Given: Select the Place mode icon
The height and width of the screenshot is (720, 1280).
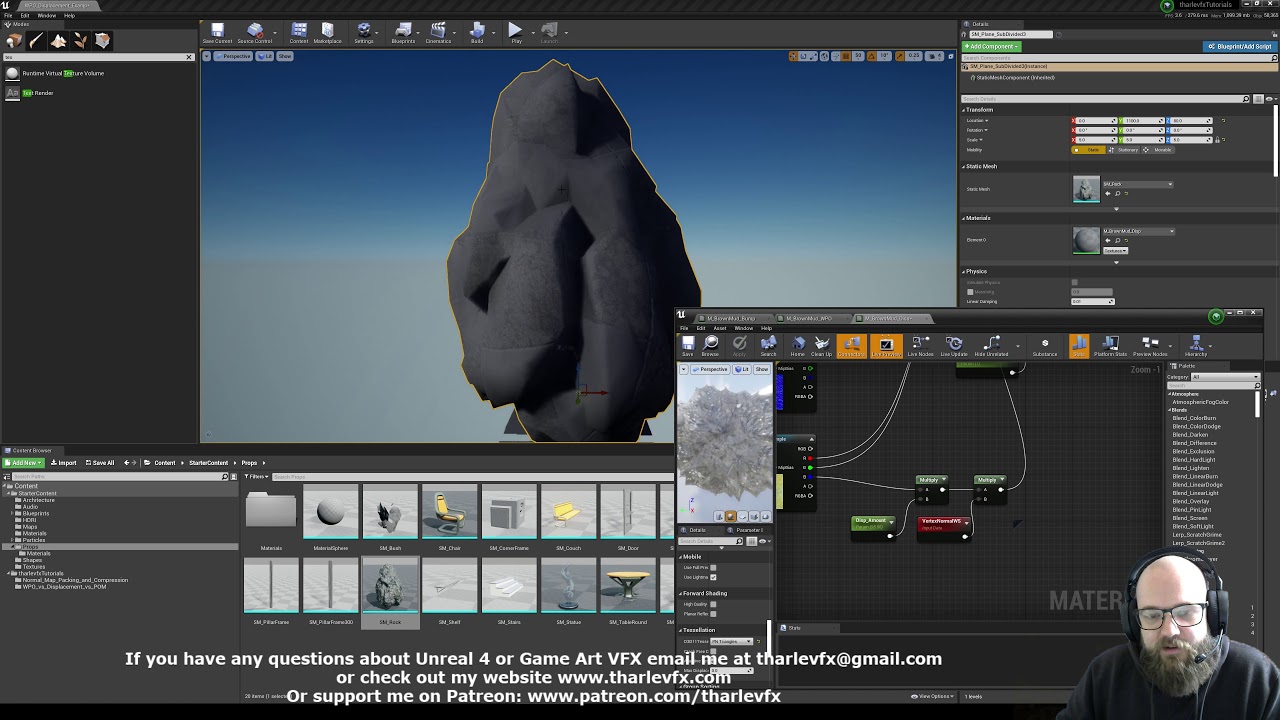Looking at the screenshot, I should (x=14, y=41).
